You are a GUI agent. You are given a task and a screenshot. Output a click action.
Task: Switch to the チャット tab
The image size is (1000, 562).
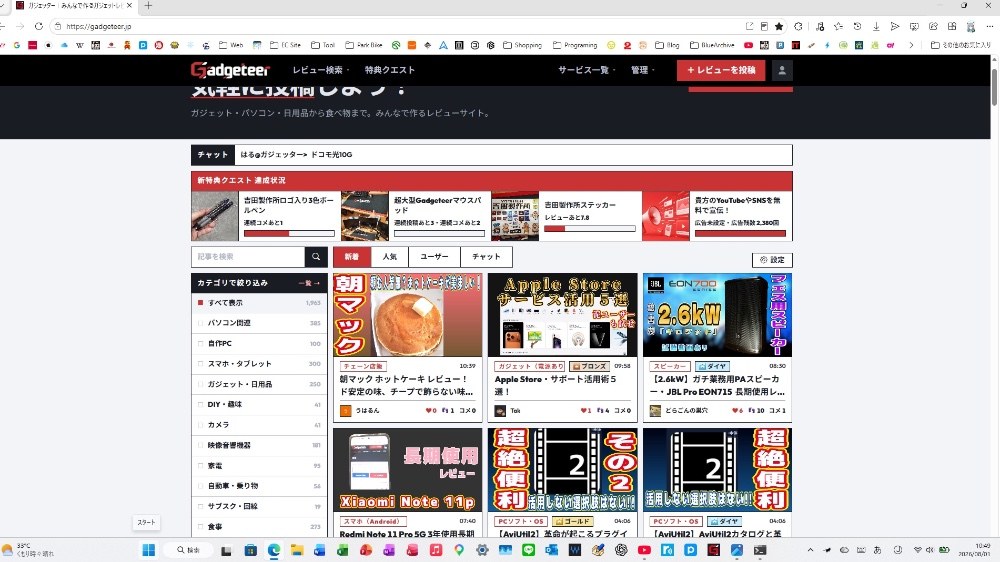click(x=486, y=256)
